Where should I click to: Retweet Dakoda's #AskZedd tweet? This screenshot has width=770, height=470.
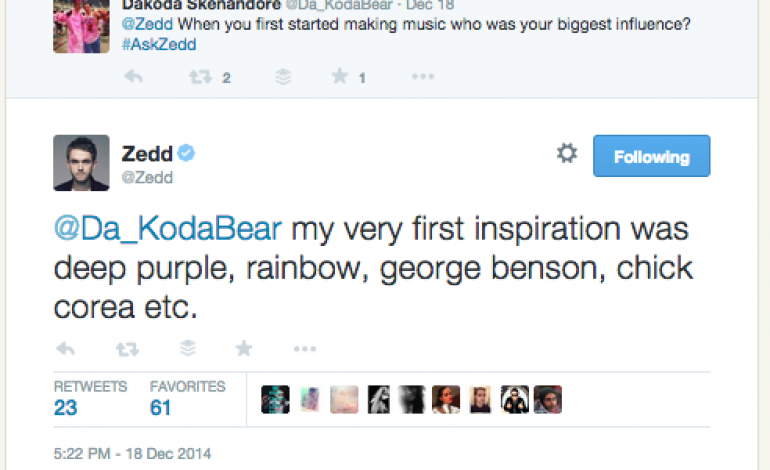(x=203, y=77)
